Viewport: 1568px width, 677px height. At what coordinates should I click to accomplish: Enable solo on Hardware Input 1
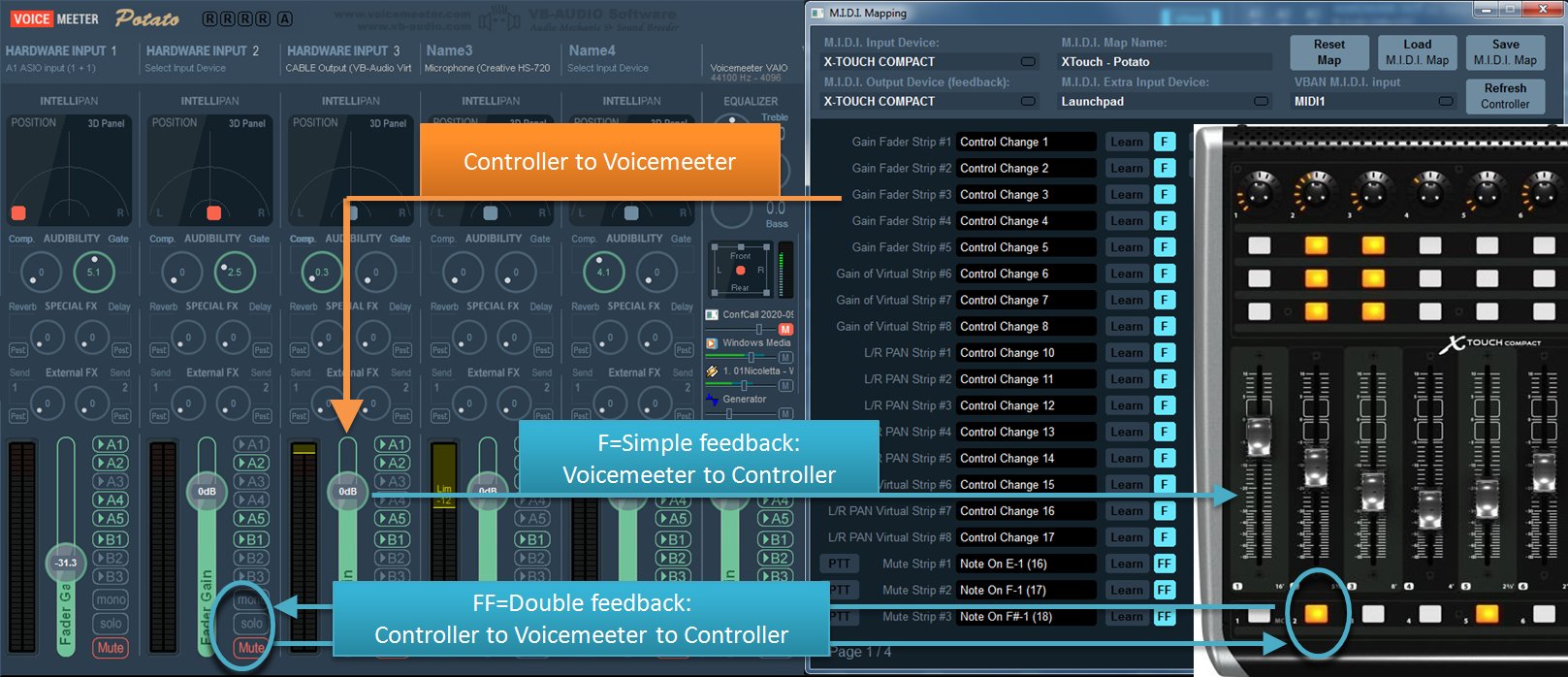click(x=111, y=624)
